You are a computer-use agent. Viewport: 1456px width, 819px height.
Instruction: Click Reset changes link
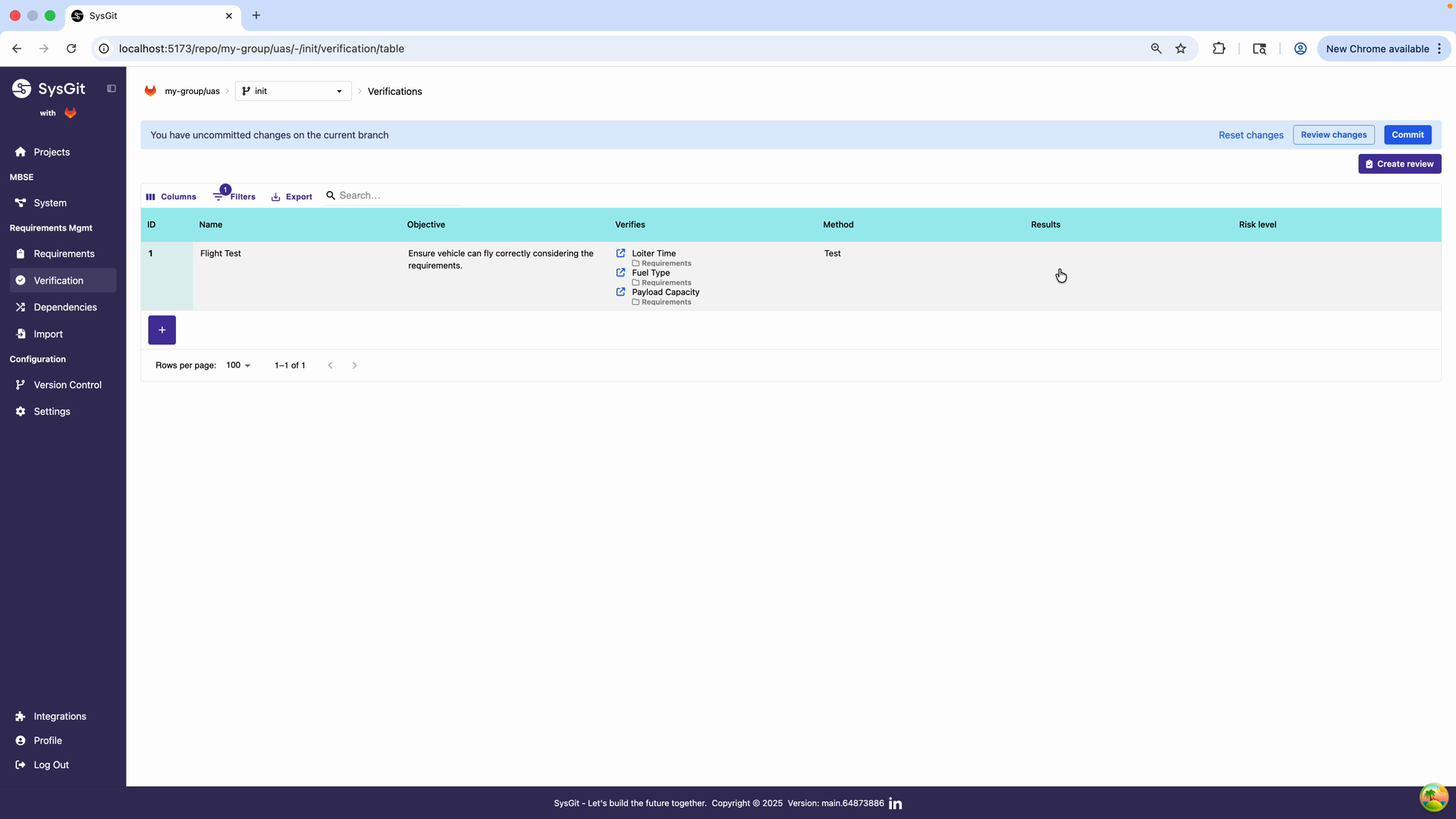tap(1250, 134)
